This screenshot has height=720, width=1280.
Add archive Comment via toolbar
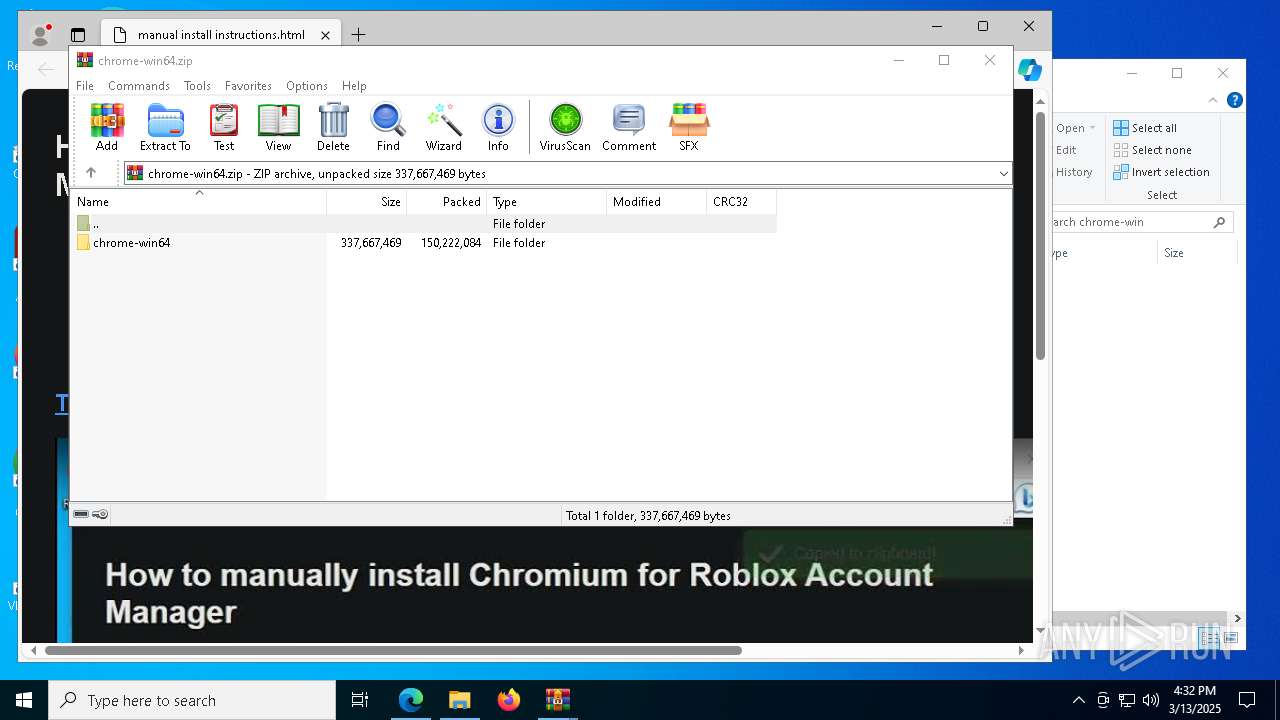click(629, 127)
